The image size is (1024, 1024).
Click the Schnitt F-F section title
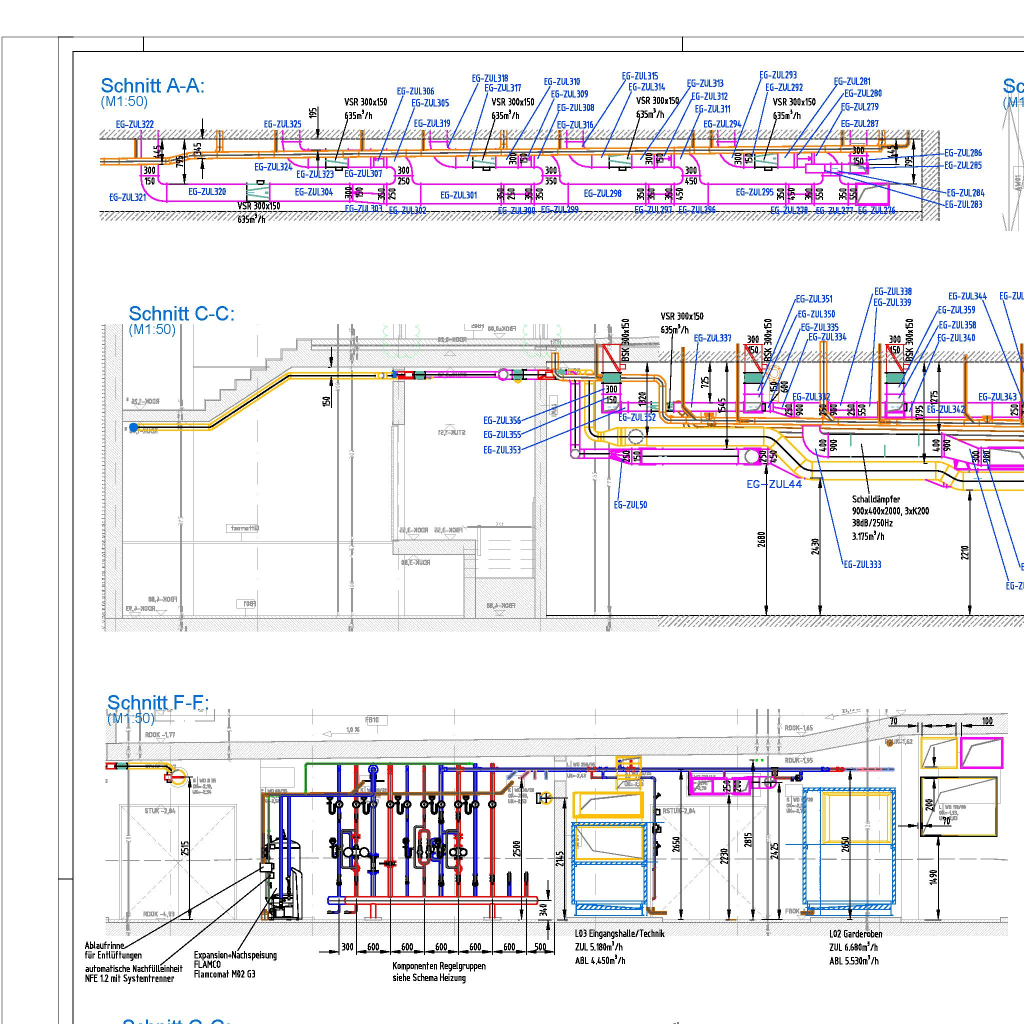[158, 703]
